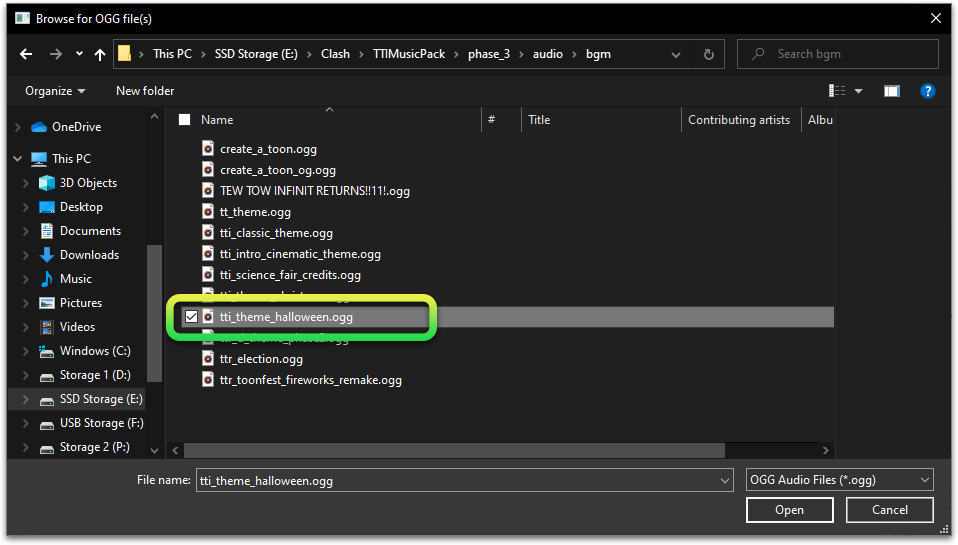
Task: Select ttr_toonfest_fireworks_remake.ogg file
Action: 311,380
